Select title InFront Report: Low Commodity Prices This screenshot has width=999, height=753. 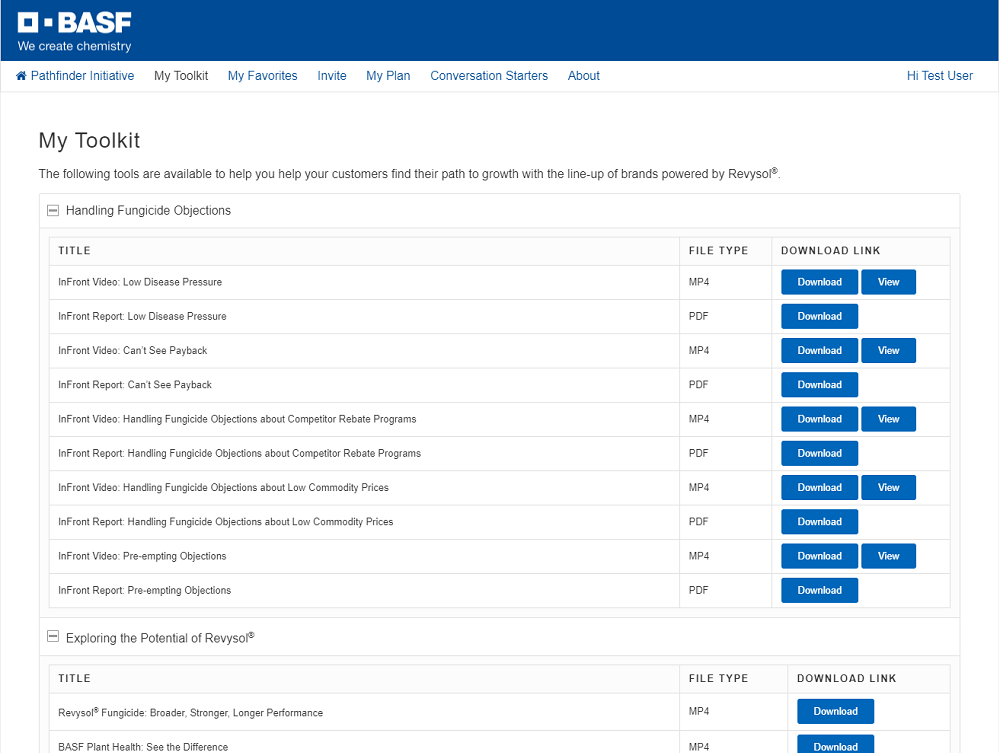(x=226, y=522)
